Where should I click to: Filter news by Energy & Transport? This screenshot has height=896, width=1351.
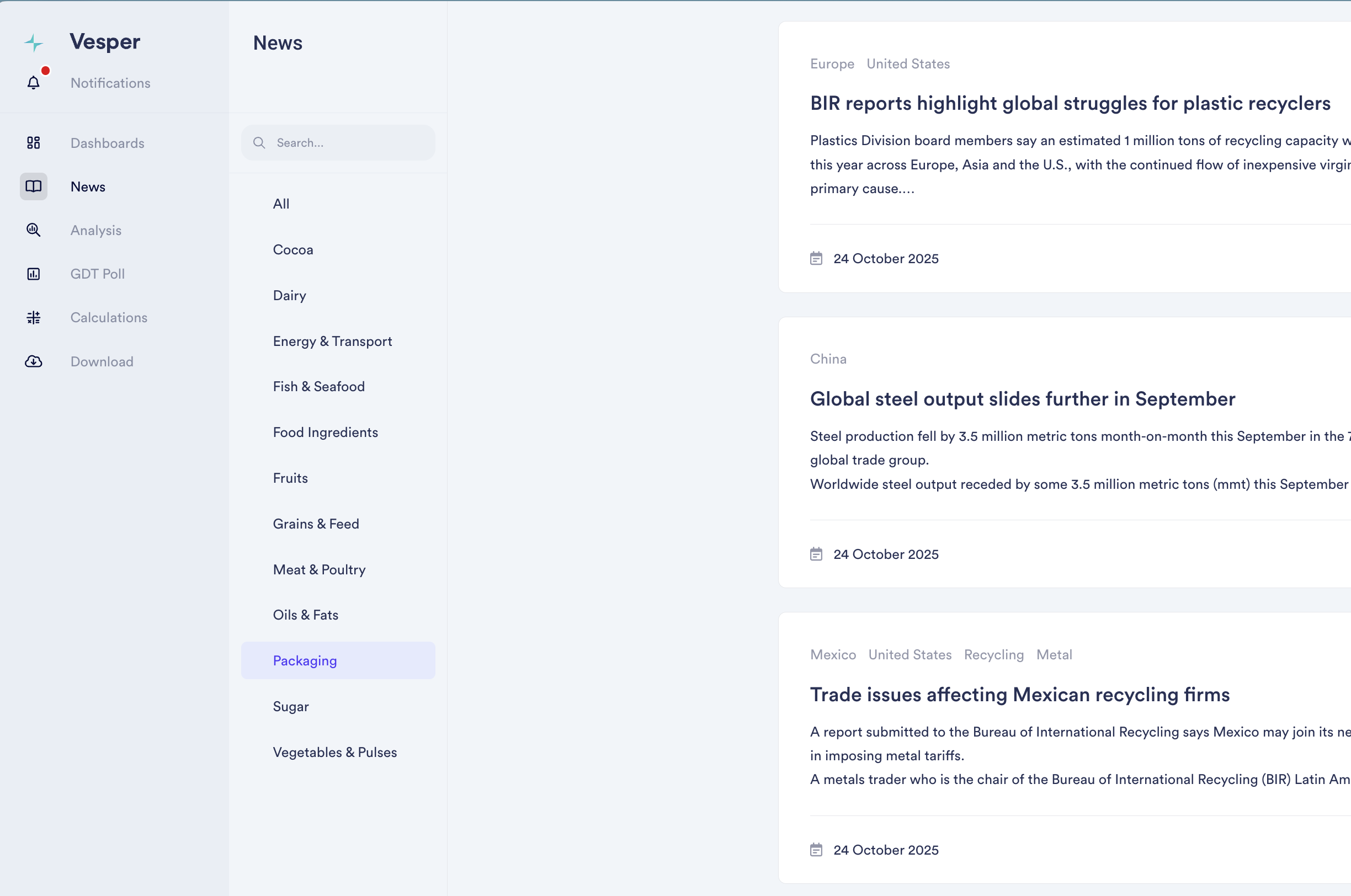coord(333,341)
